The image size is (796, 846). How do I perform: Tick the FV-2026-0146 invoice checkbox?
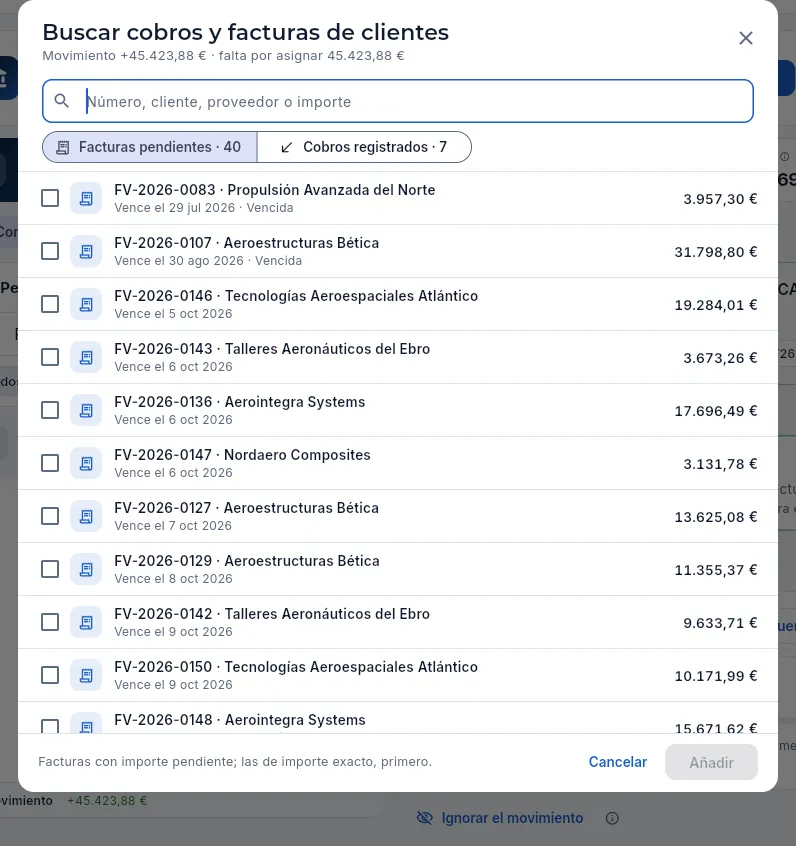[x=50, y=304]
